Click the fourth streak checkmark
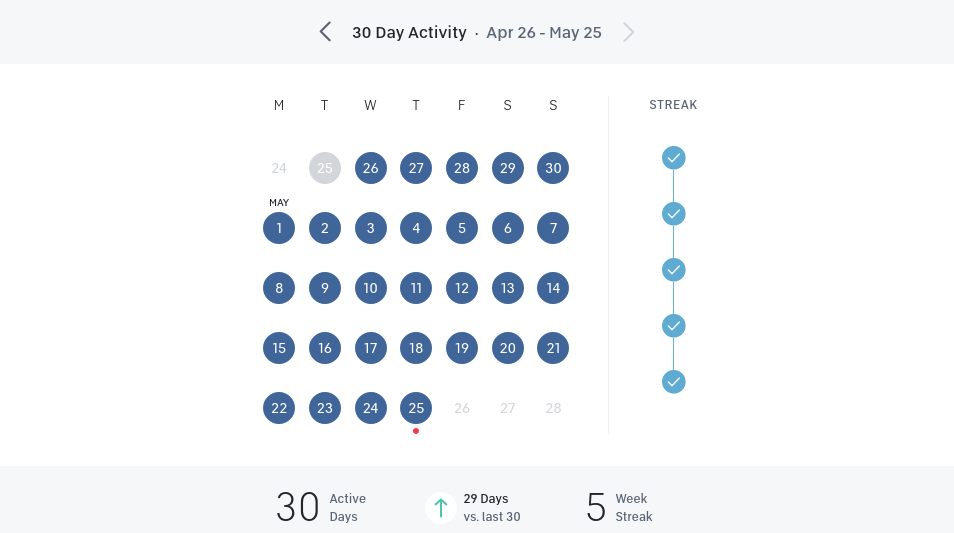The image size is (954, 533). click(x=674, y=326)
